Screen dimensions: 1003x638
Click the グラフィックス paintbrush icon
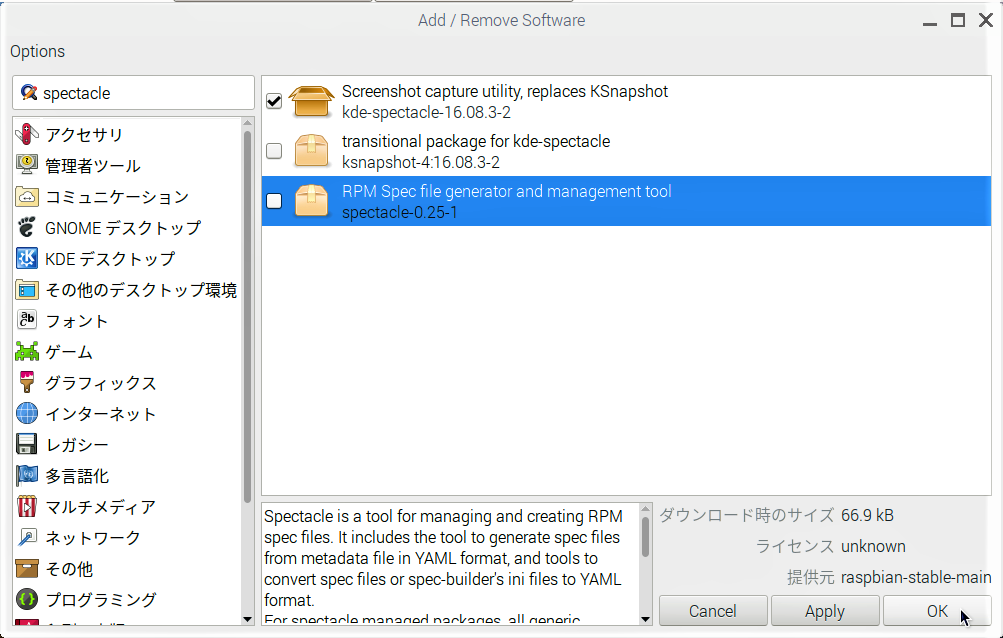coord(27,383)
